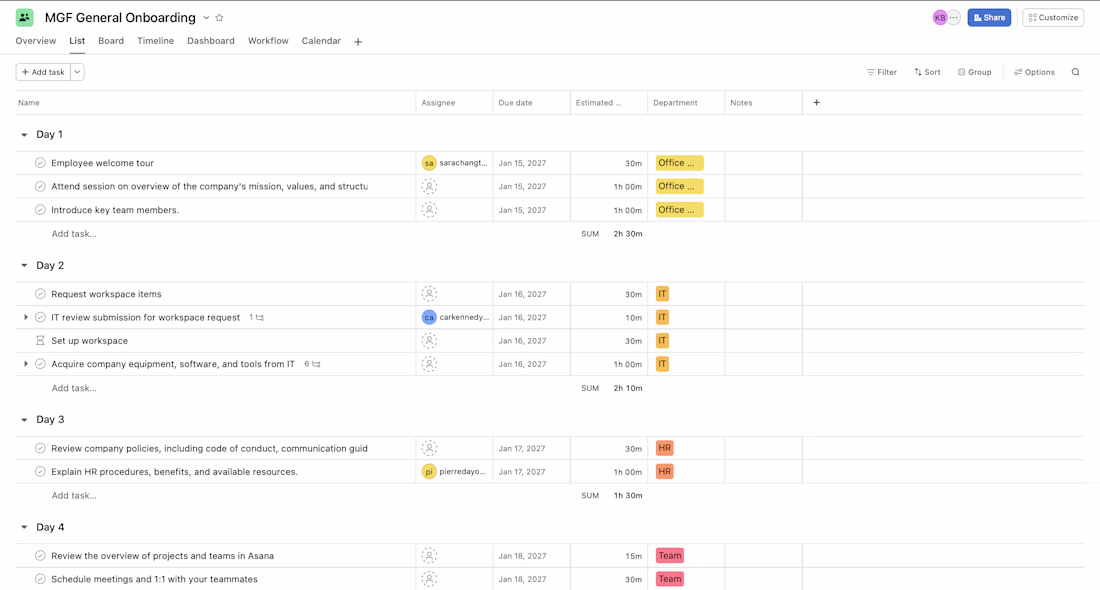This screenshot has height=590, width=1100.
Task: Open the Timeline tab
Action: 155,41
